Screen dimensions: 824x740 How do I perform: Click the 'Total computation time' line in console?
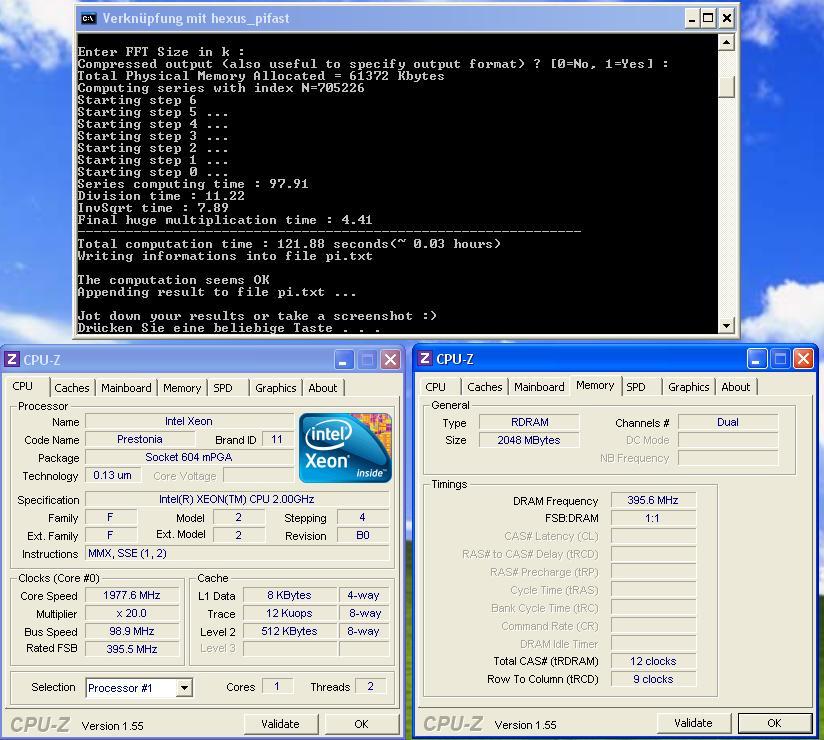pyautogui.click(x=289, y=244)
